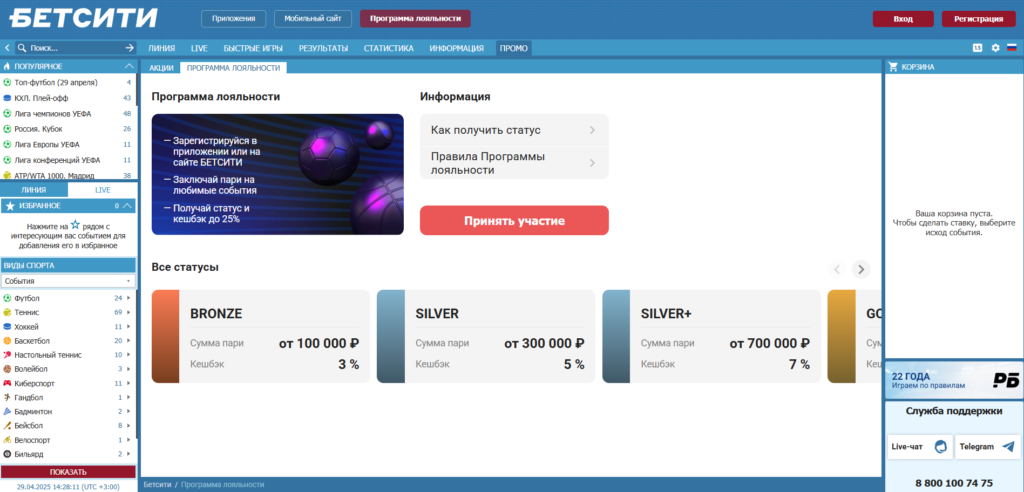Open the СТАТИСТИКА menu item
The width and height of the screenshot is (1024, 492).
click(389, 48)
